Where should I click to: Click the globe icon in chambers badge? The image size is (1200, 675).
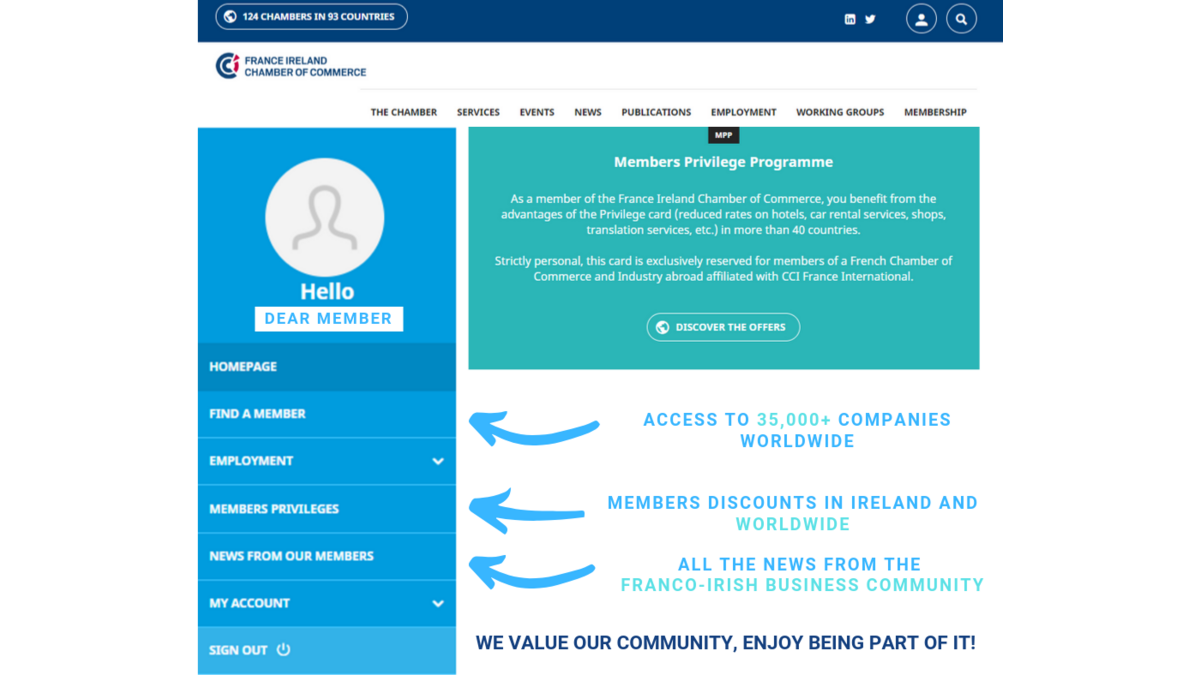tap(230, 17)
